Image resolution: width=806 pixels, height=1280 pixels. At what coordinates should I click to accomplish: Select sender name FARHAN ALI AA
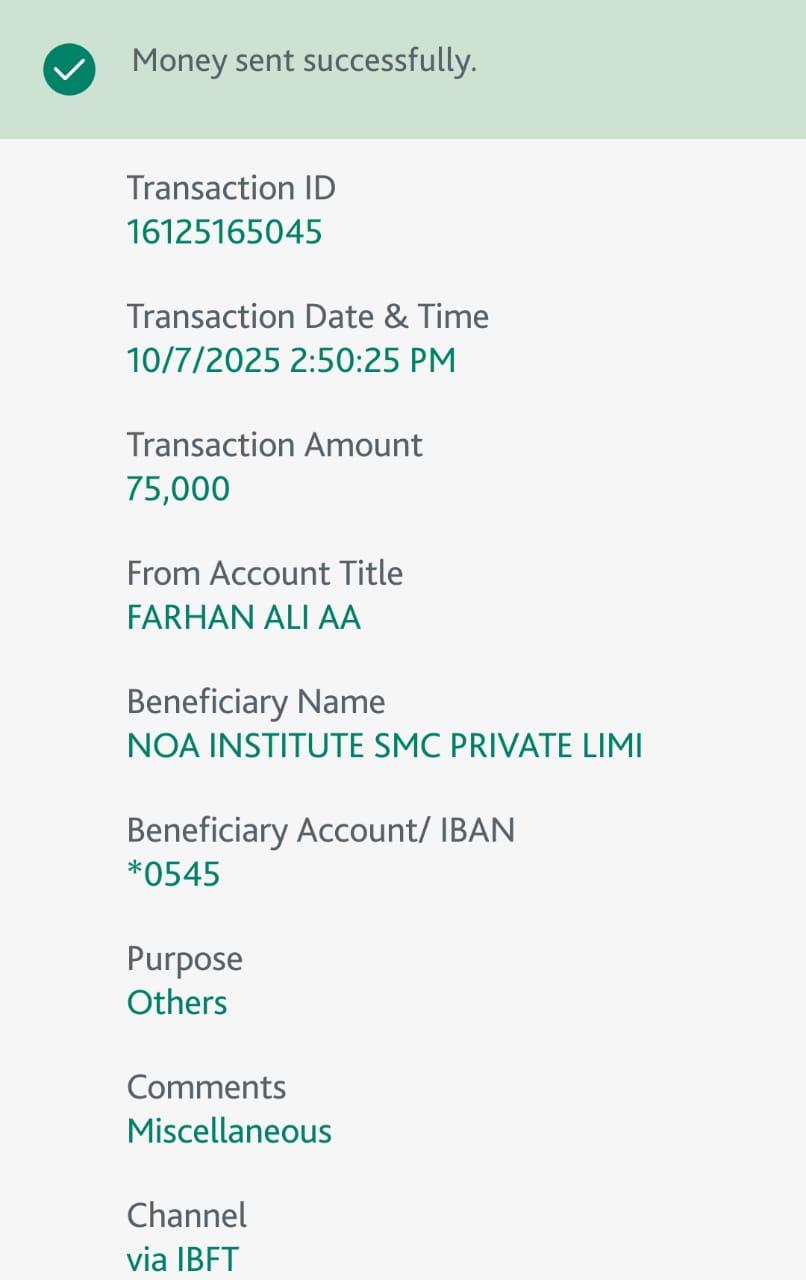coord(243,617)
